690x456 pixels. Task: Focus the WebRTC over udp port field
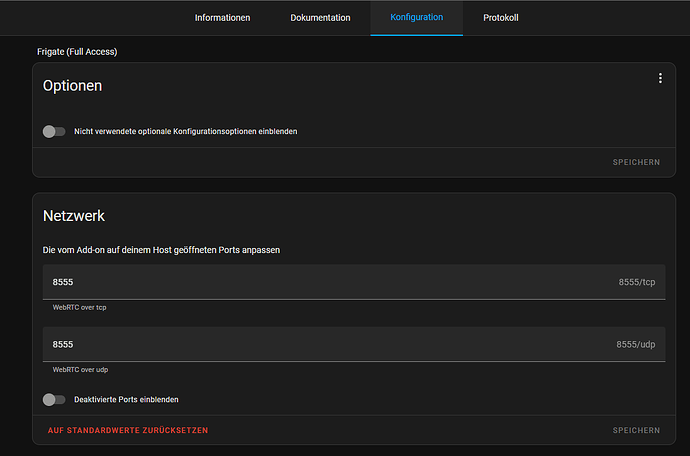(x=354, y=344)
